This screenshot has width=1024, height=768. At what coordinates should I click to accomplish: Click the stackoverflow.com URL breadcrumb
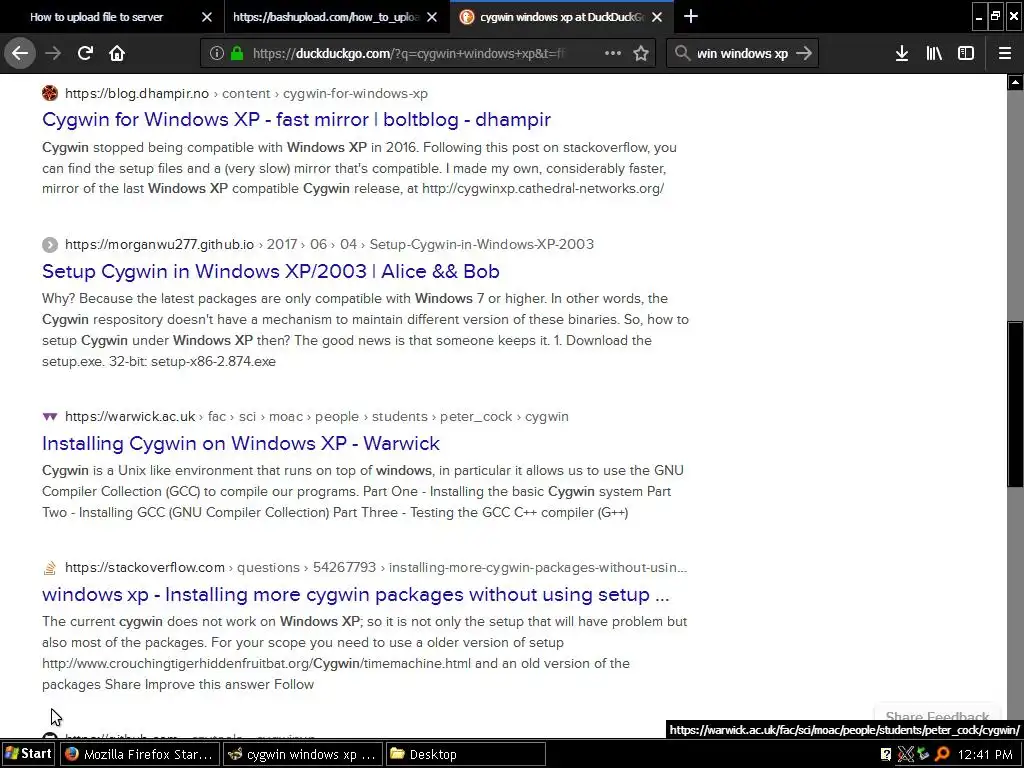coord(376,568)
